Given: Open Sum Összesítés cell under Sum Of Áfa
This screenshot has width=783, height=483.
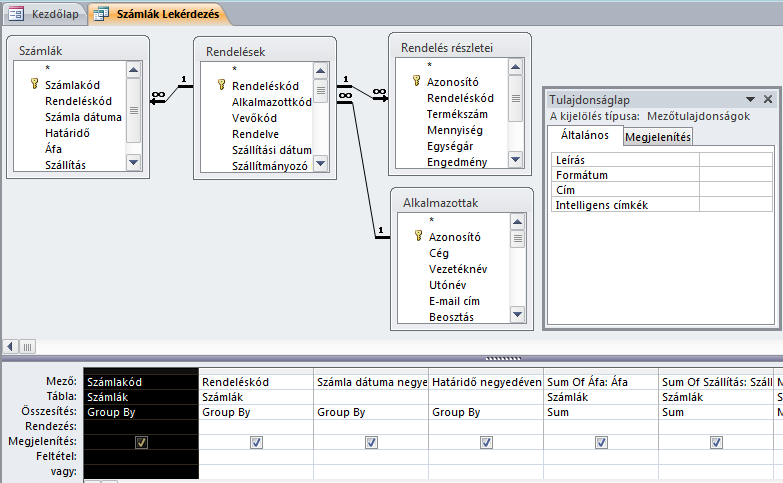Looking at the screenshot, I should tap(601, 412).
